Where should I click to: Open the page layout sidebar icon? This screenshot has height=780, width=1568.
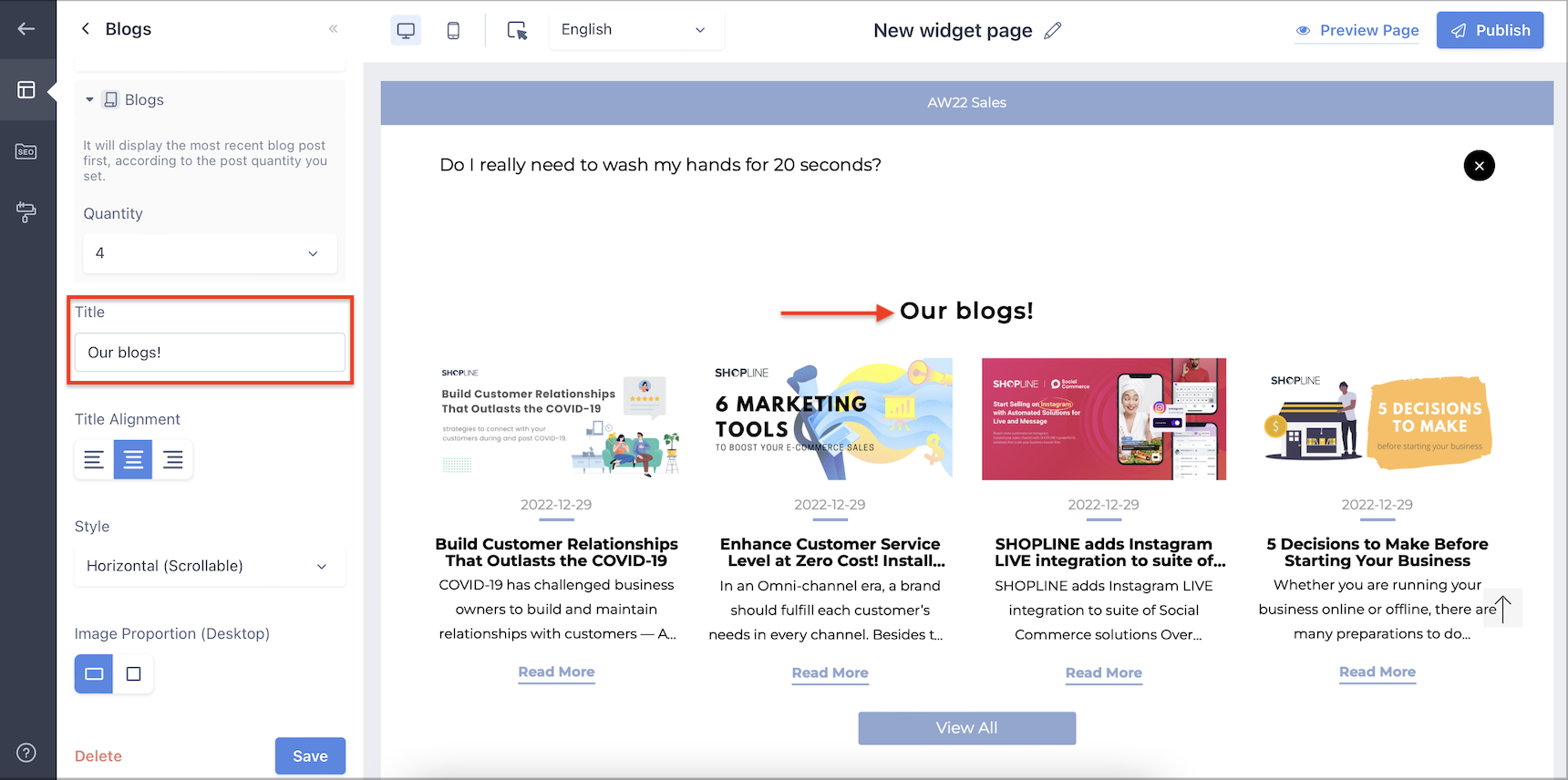point(26,89)
